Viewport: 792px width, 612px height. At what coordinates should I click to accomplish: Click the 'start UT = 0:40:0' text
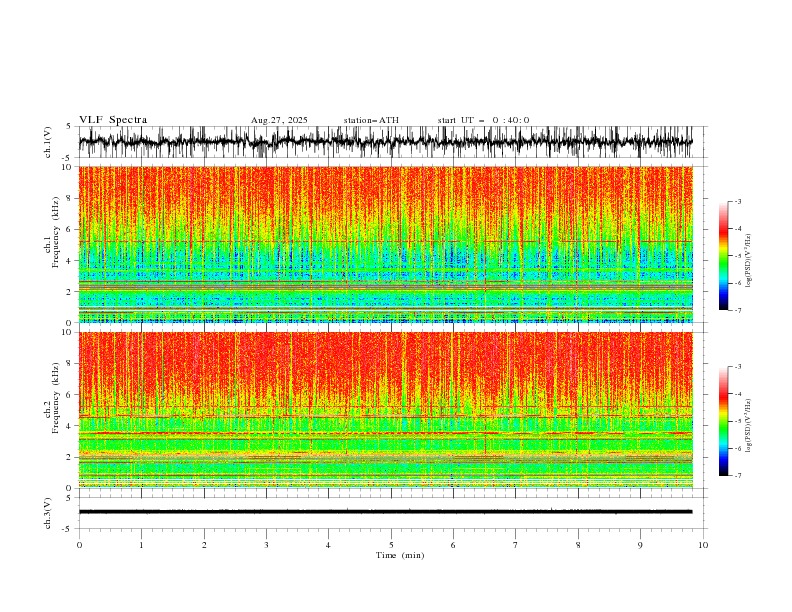point(483,120)
